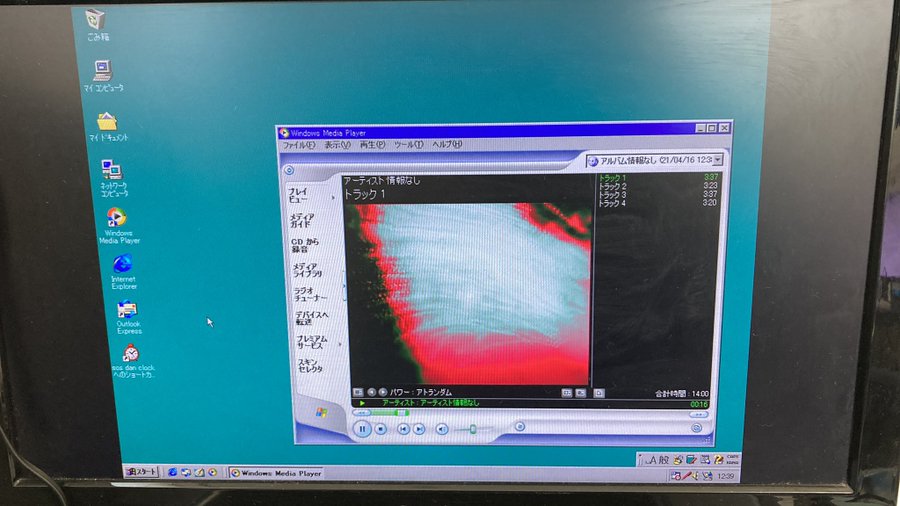Launch Internet Explorer from quick launch
Viewport: 900px width, 506px height.
[x=172, y=472]
